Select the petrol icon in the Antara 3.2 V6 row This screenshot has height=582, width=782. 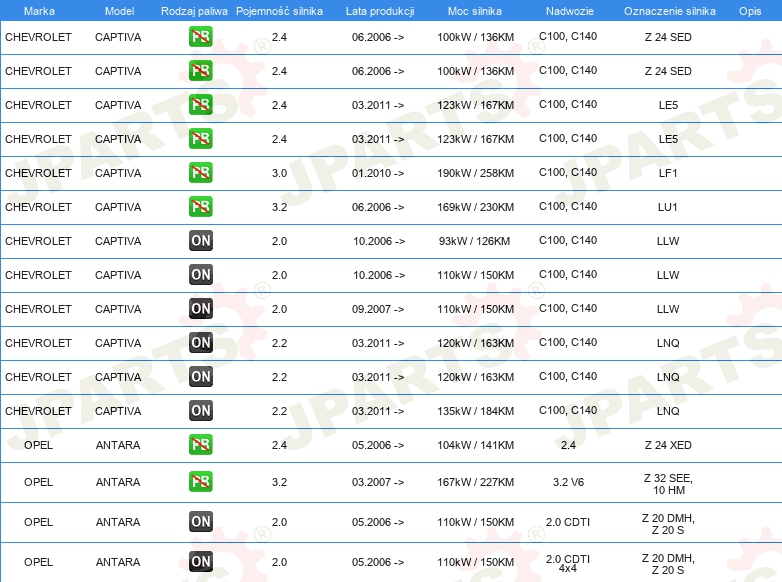pos(201,482)
